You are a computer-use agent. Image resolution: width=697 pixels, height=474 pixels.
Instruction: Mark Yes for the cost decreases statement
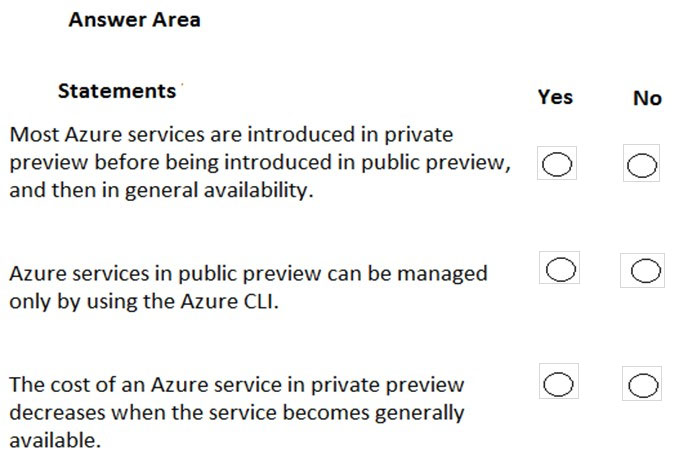tap(559, 382)
